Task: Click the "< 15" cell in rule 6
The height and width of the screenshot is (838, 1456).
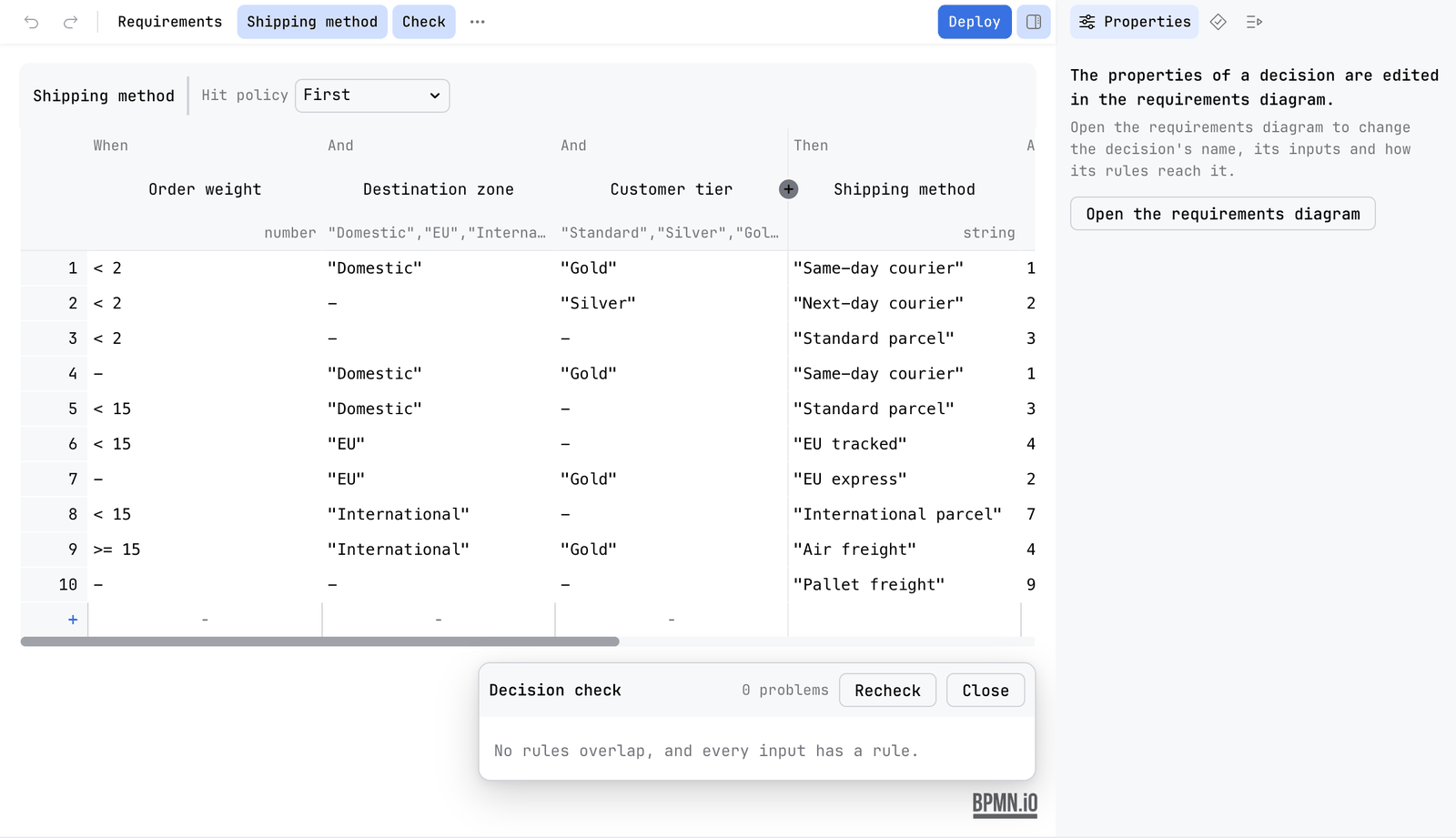Action: [x=205, y=444]
